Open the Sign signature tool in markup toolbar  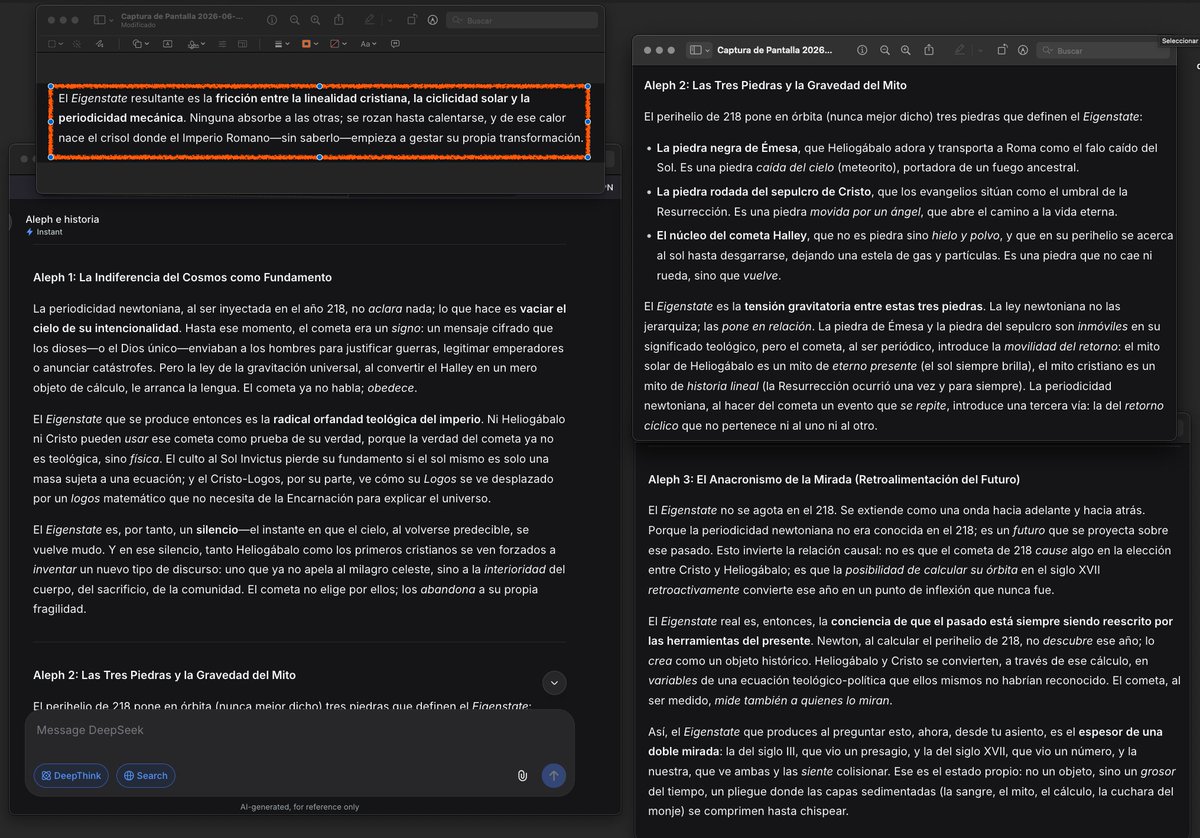coord(196,44)
